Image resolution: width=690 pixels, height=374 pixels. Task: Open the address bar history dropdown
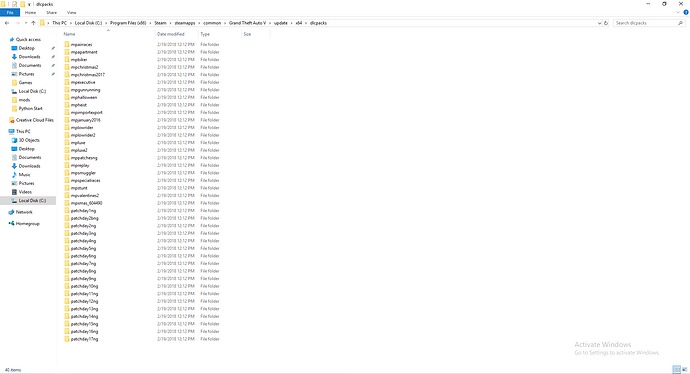click(x=599, y=23)
